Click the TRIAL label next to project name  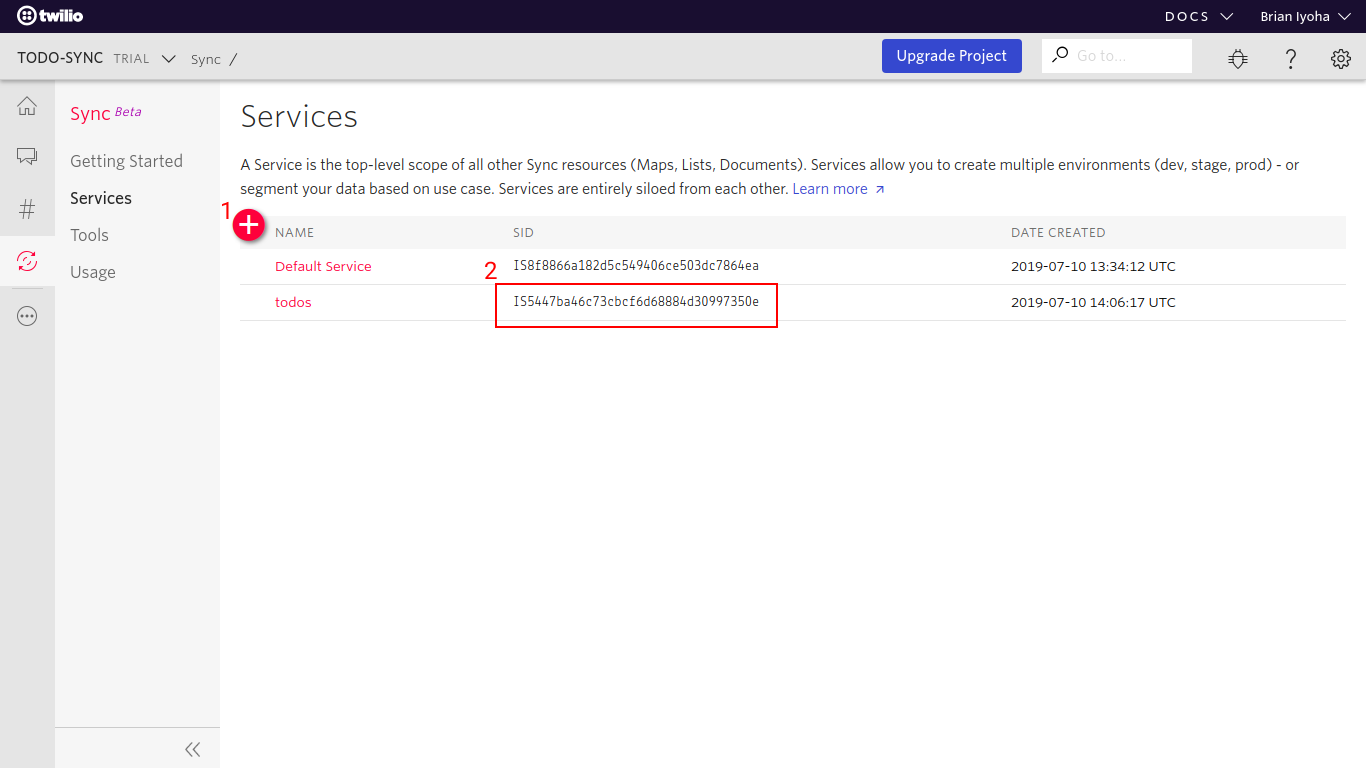pyautogui.click(x=131, y=59)
